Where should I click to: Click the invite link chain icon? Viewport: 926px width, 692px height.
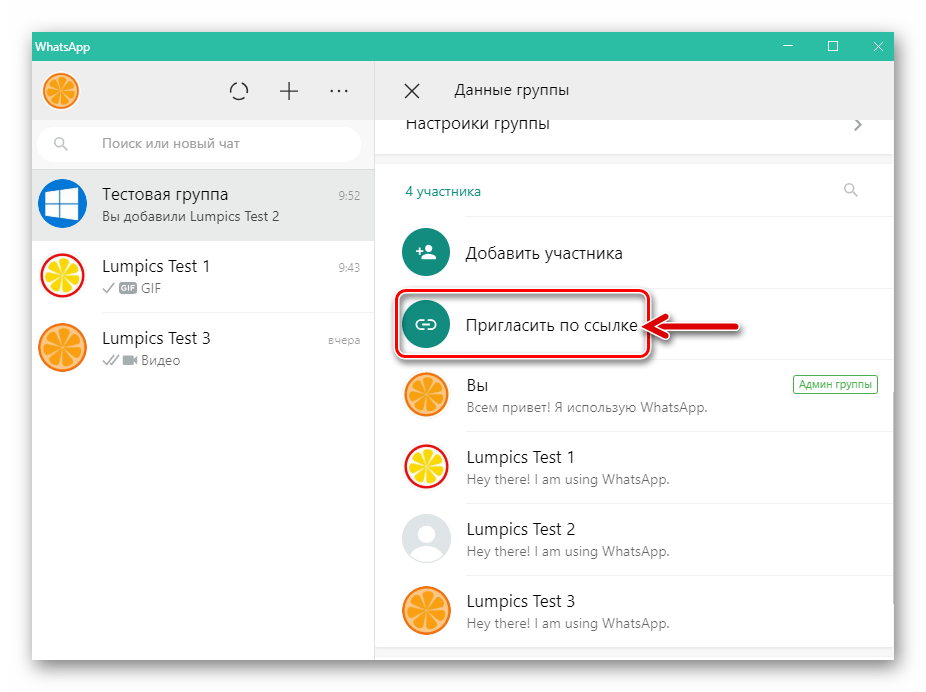pos(426,325)
